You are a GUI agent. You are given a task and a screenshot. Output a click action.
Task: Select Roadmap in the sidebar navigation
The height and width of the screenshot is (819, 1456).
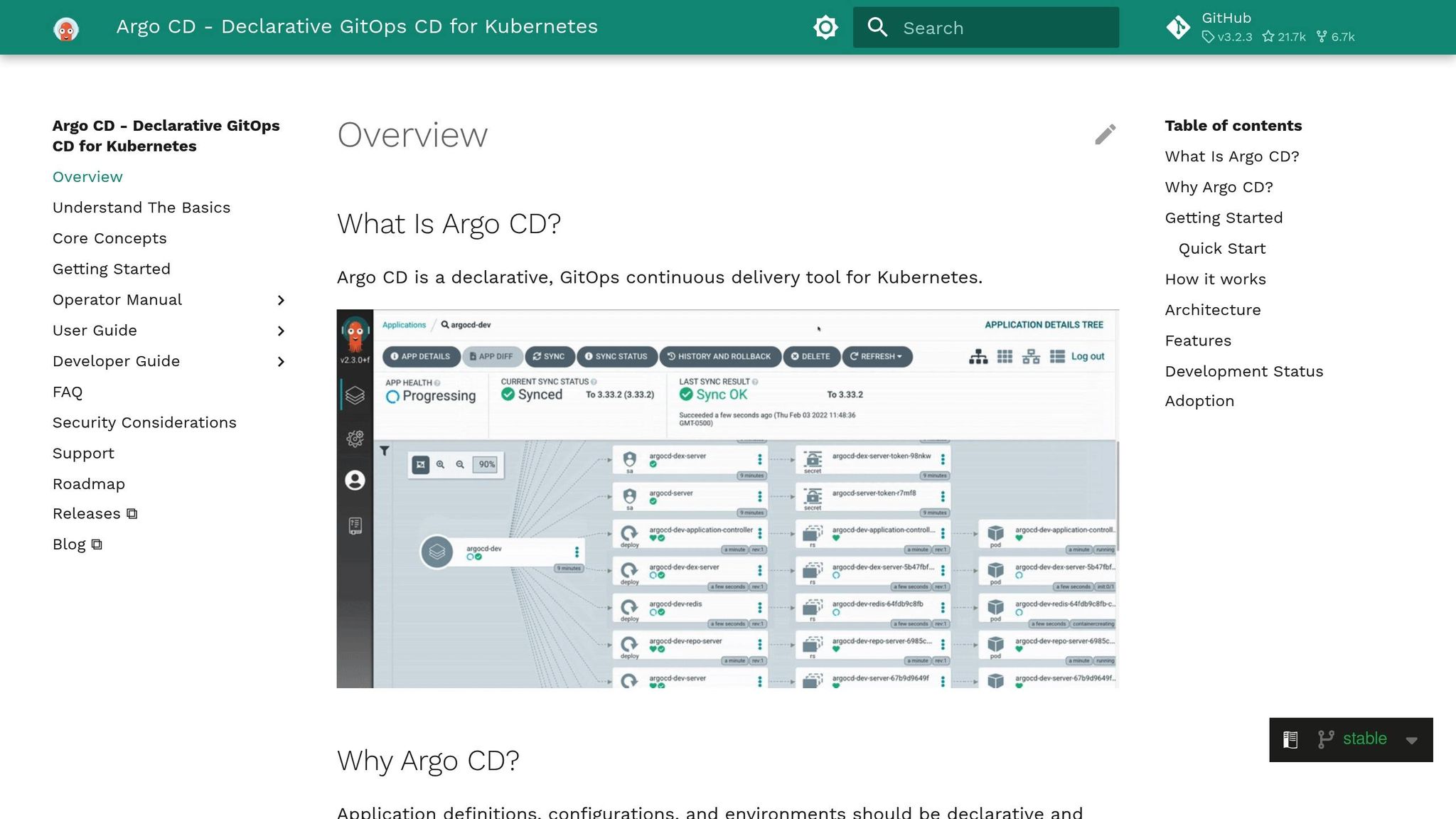(88, 483)
